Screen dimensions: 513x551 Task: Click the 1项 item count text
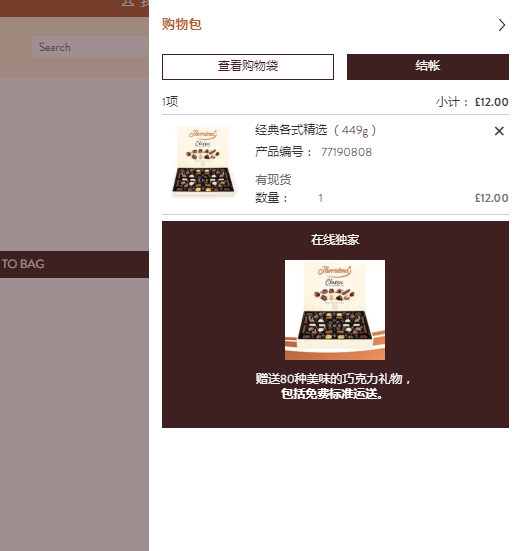point(170,102)
